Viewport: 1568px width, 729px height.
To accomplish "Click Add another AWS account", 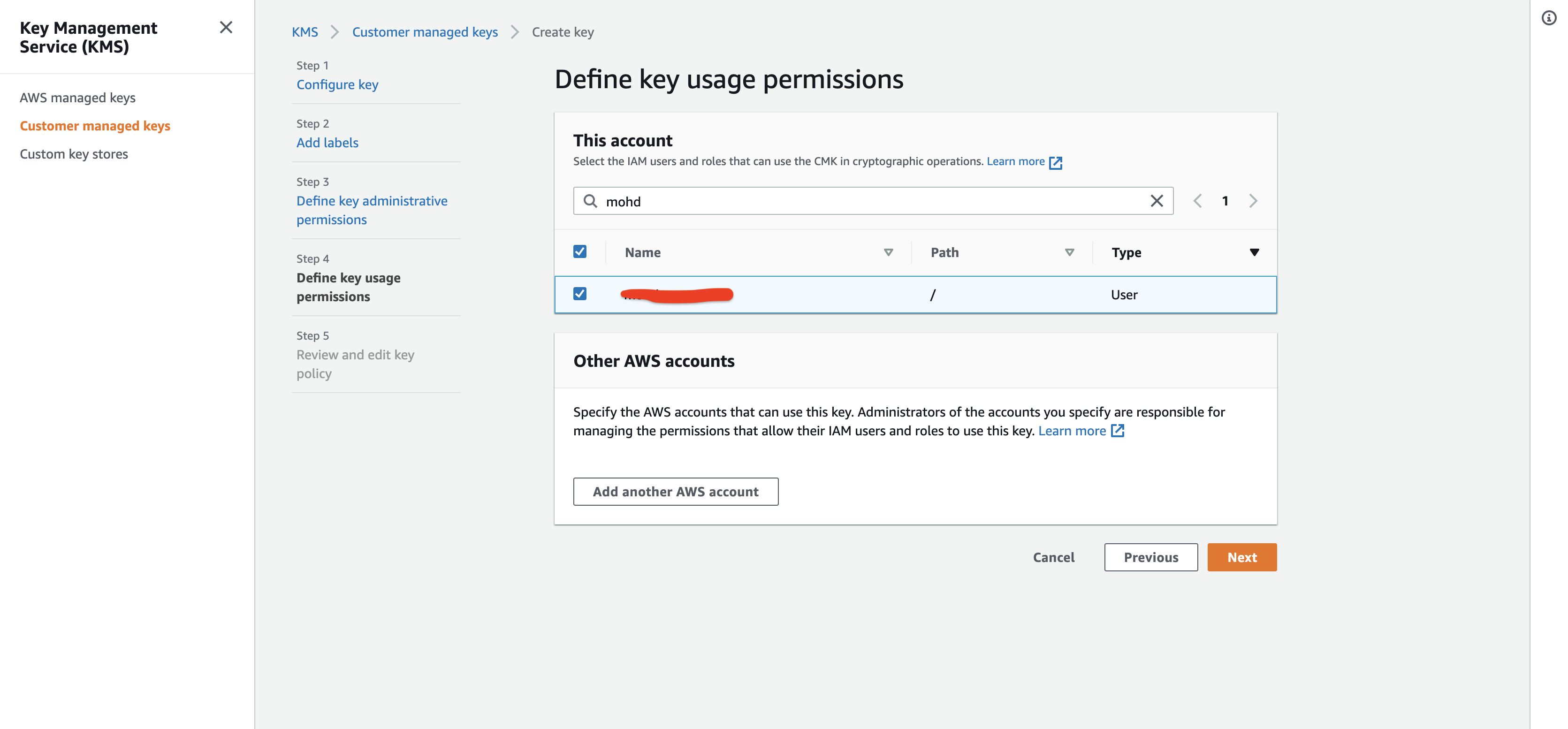I will [675, 491].
